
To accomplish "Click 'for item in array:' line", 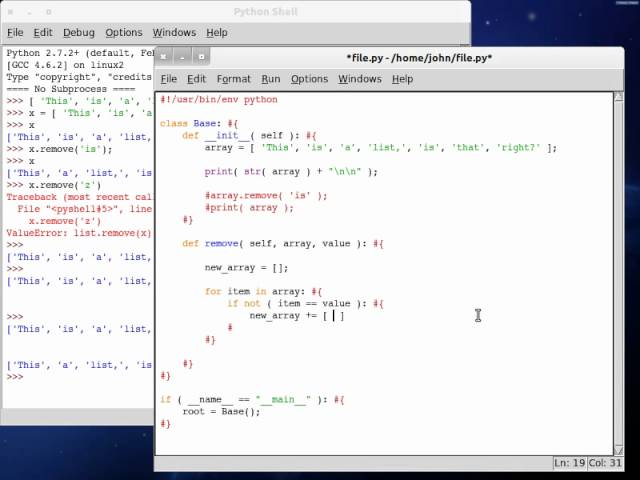I will pyautogui.click(x=263, y=291).
